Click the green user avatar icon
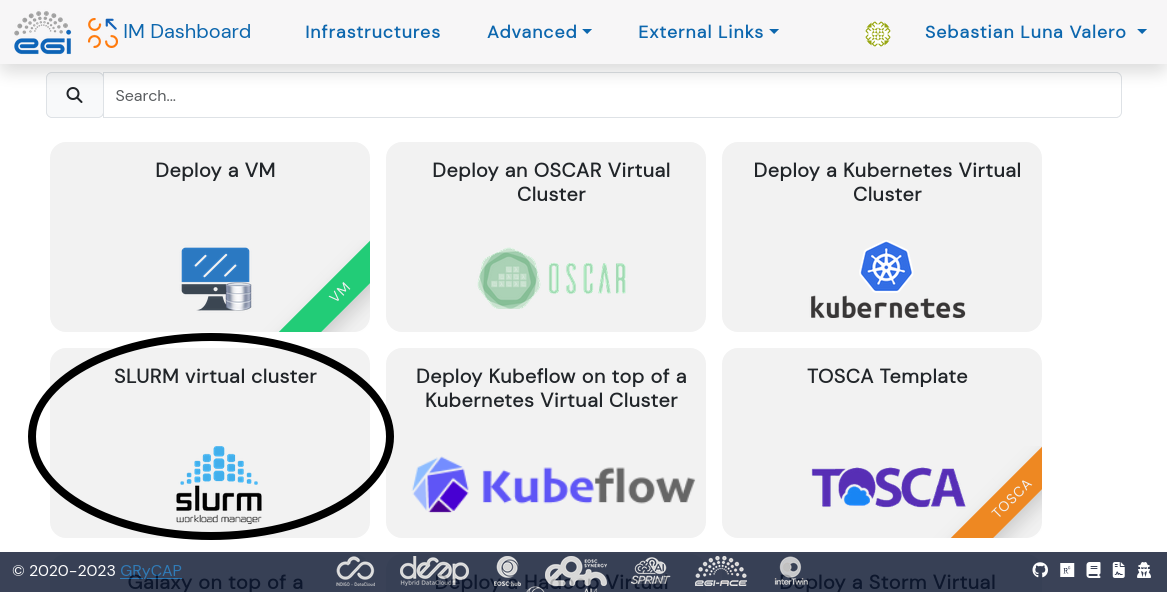 click(877, 34)
